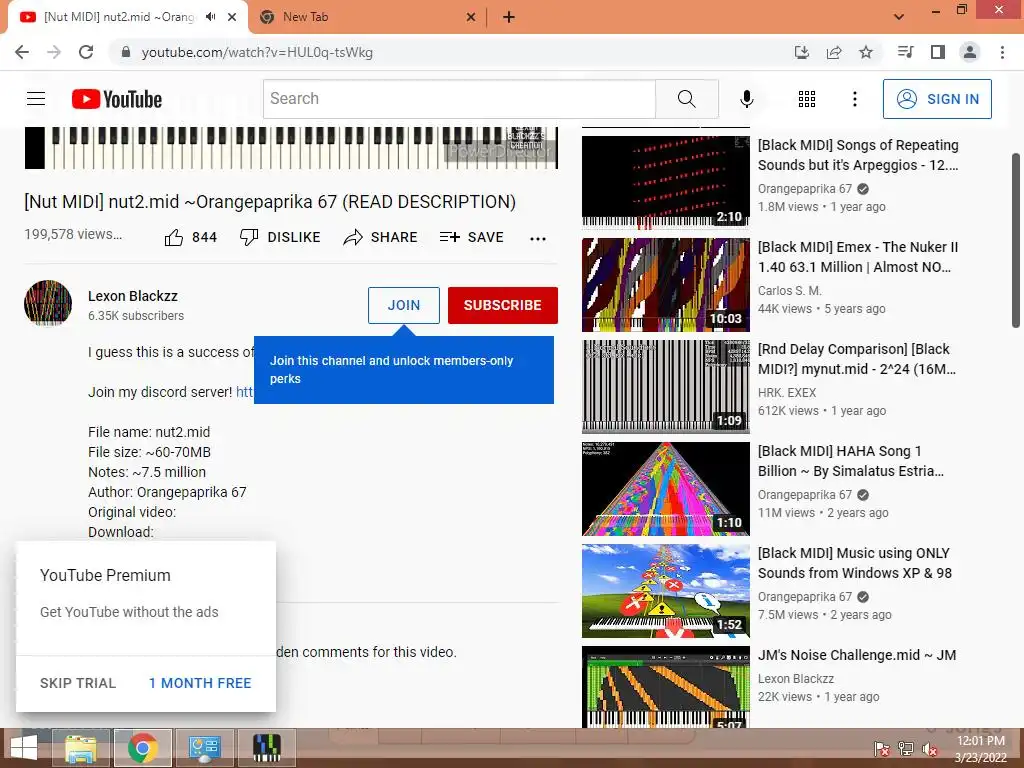Open the piano app in taskbar
This screenshot has width=1024, height=768.
pos(266,748)
